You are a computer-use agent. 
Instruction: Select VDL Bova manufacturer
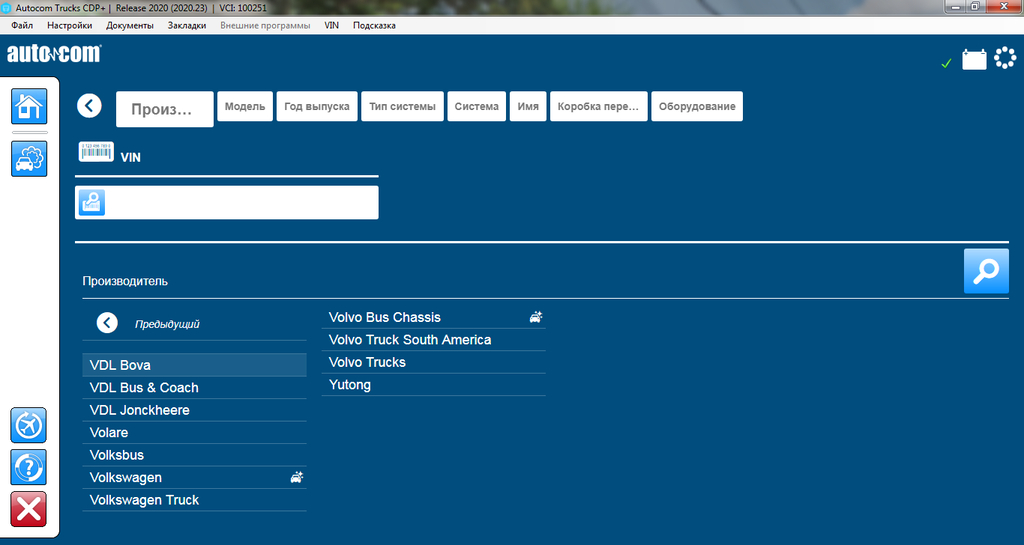[195, 365]
